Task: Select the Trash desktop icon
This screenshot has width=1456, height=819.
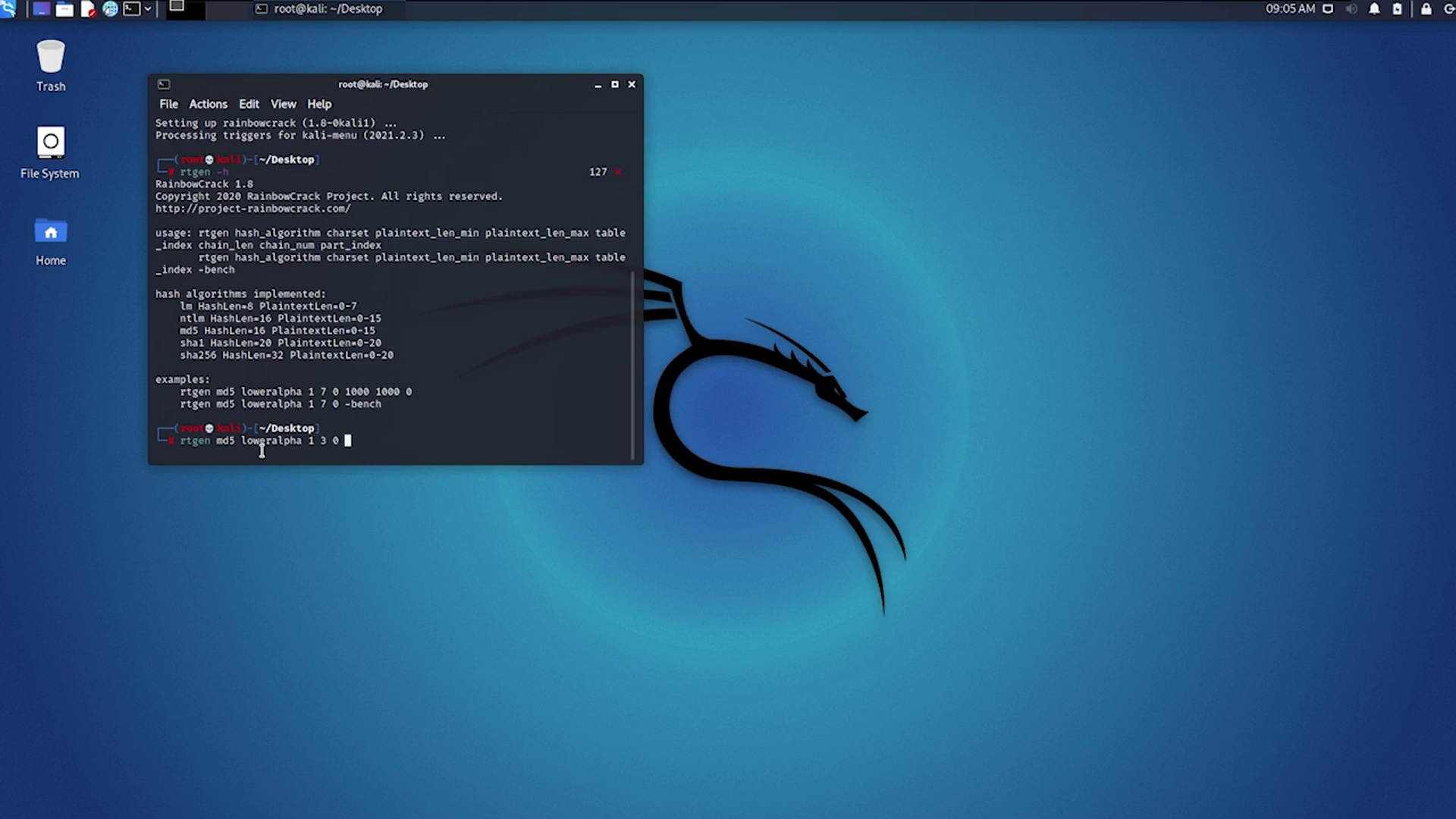Action: [x=51, y=66]
